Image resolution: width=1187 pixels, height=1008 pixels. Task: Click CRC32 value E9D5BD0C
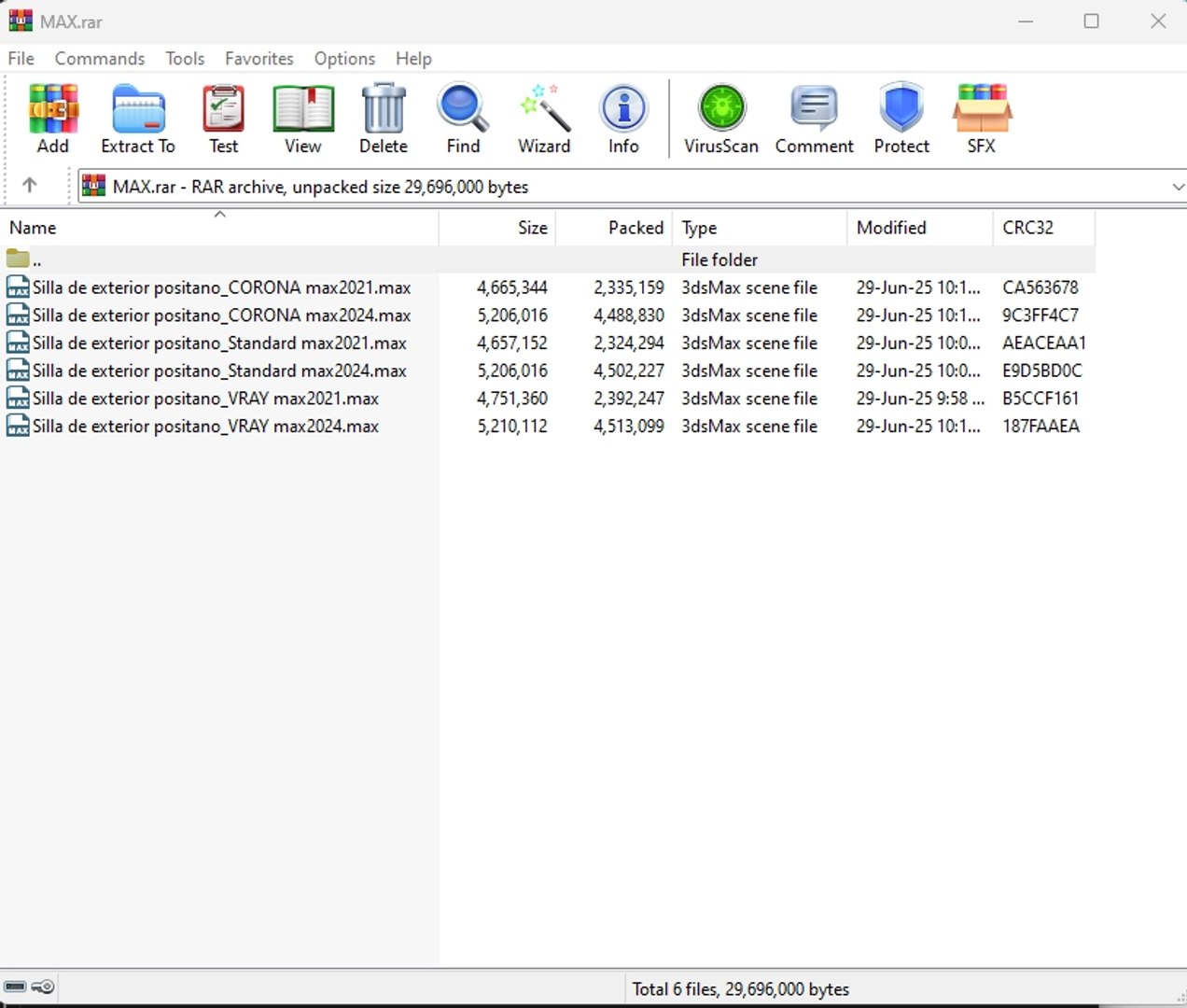(x=1042, y=371)
